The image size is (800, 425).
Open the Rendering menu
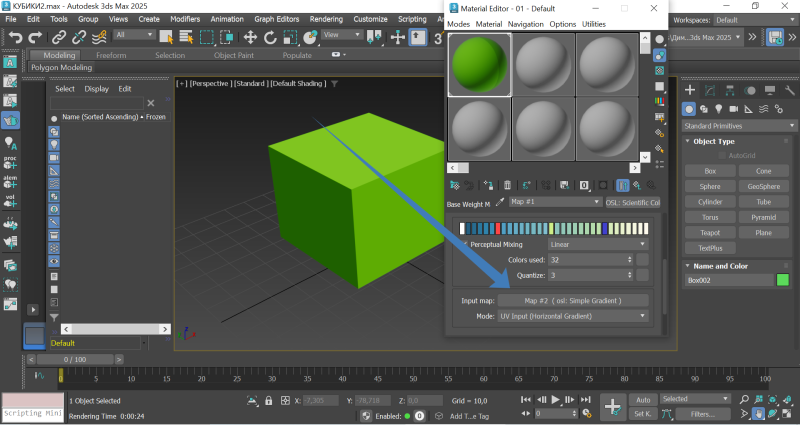point(326,19)
